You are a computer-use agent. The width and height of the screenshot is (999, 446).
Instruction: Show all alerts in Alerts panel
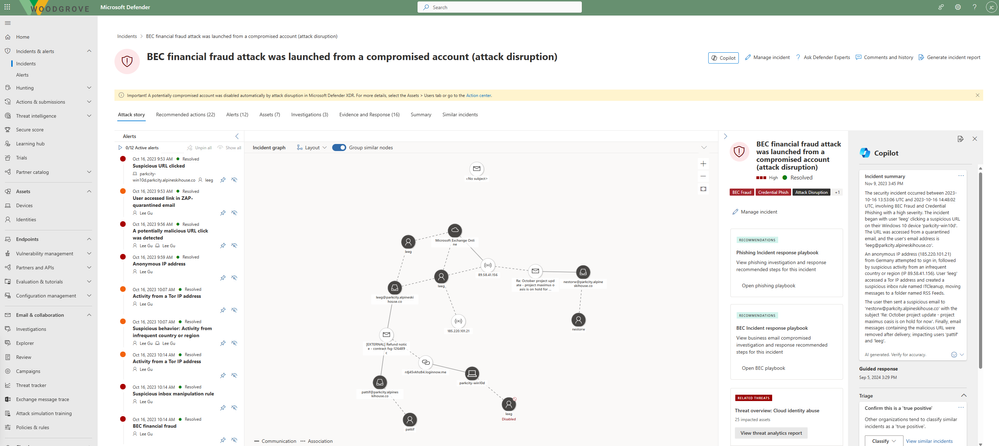click(x=229, y=147)
